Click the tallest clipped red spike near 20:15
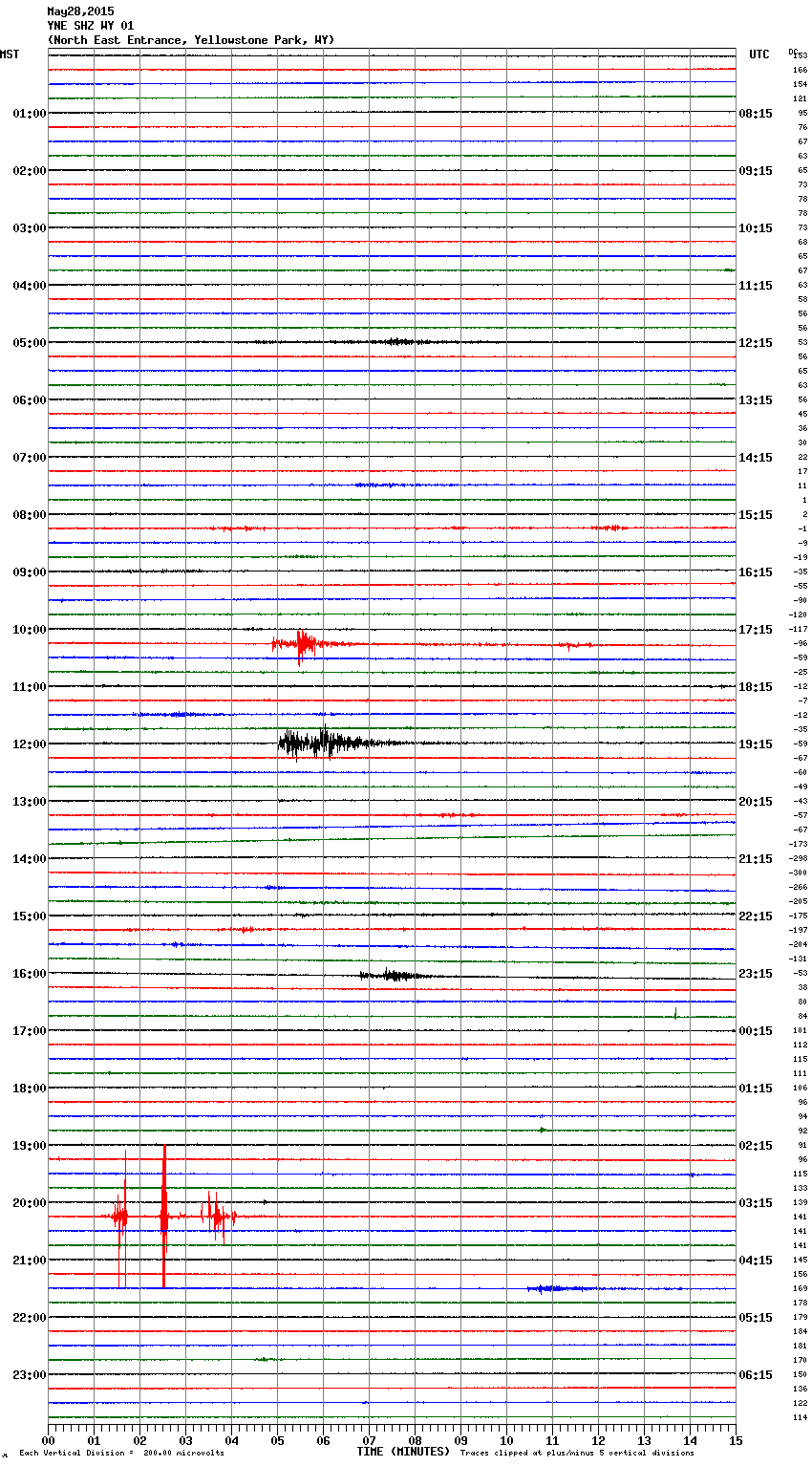 click(x=164, y=1216)
